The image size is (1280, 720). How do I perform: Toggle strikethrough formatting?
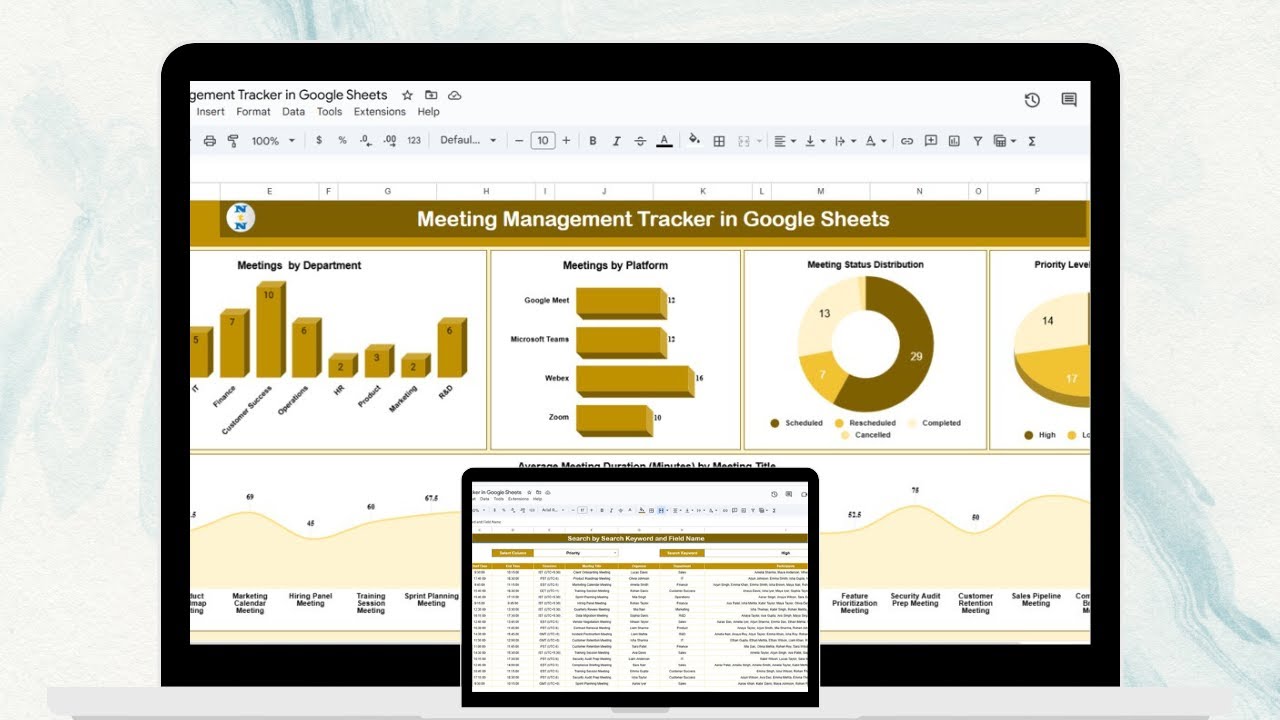tap(641, 141)
